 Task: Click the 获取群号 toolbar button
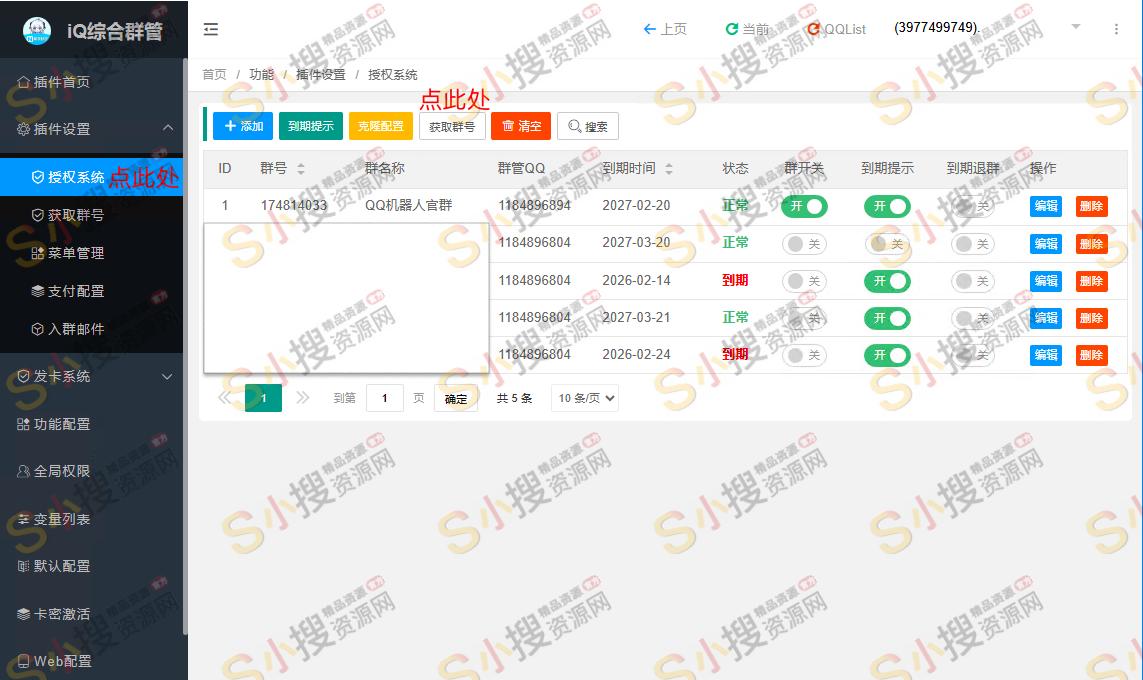point(452,126)
